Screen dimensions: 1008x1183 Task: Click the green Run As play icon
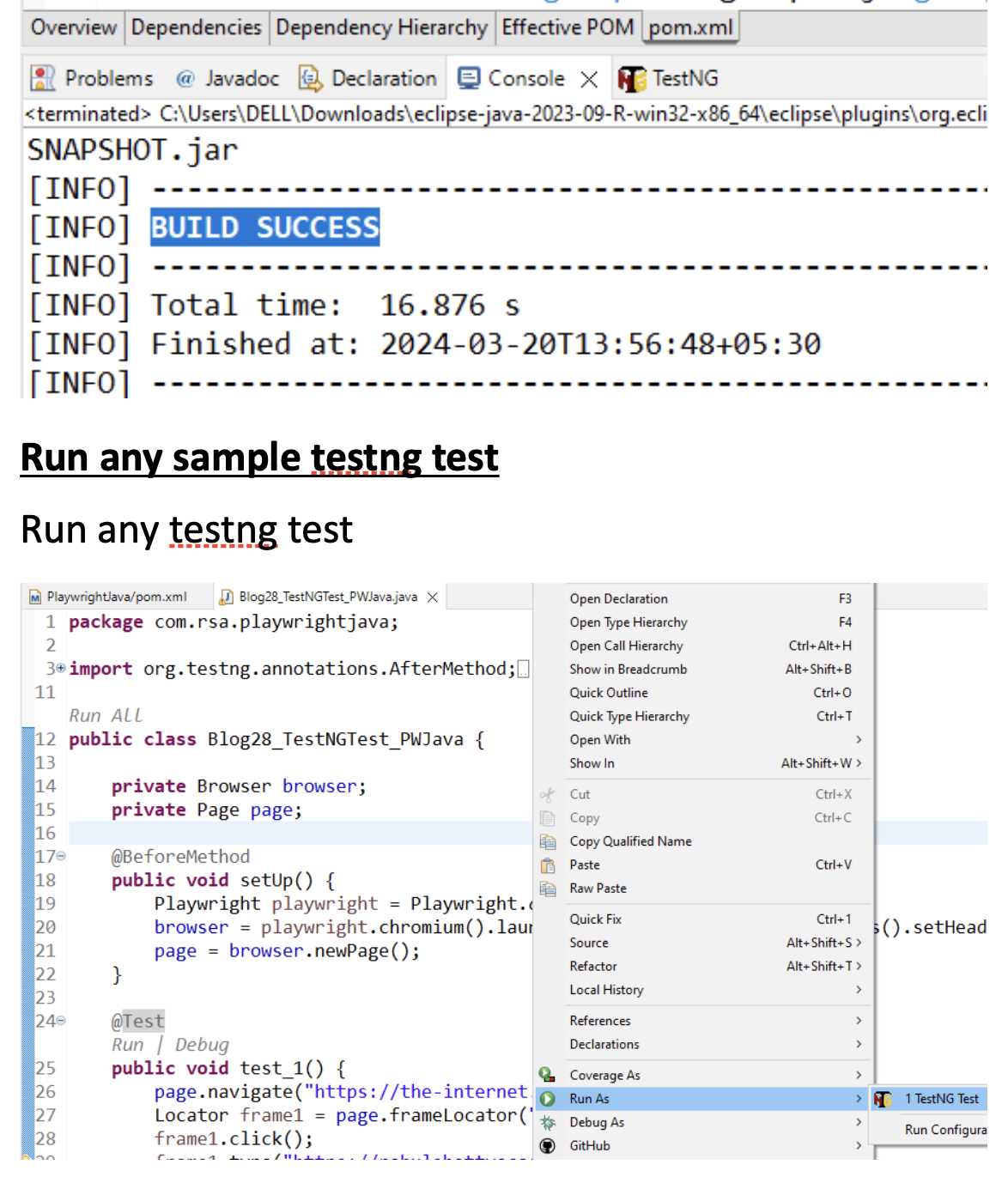pyautogui.click(x=547, y=1098)
